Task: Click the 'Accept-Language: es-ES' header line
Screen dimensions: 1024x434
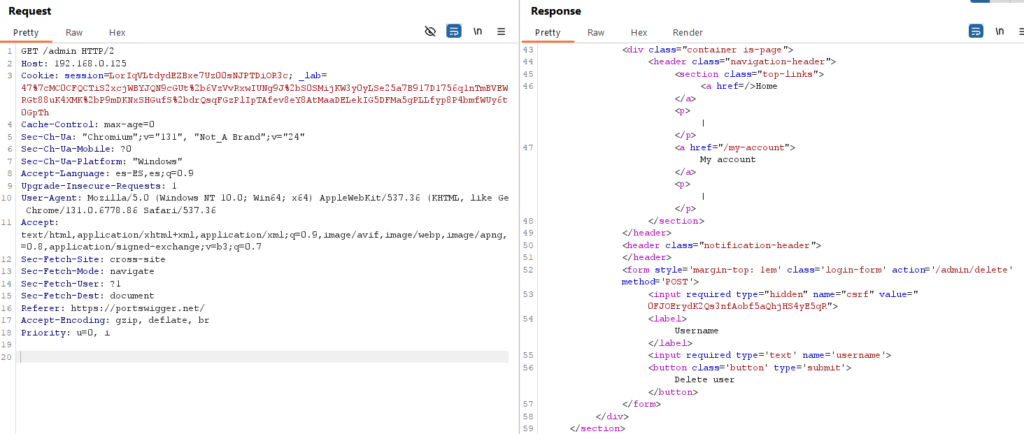Action: point(107,173)
